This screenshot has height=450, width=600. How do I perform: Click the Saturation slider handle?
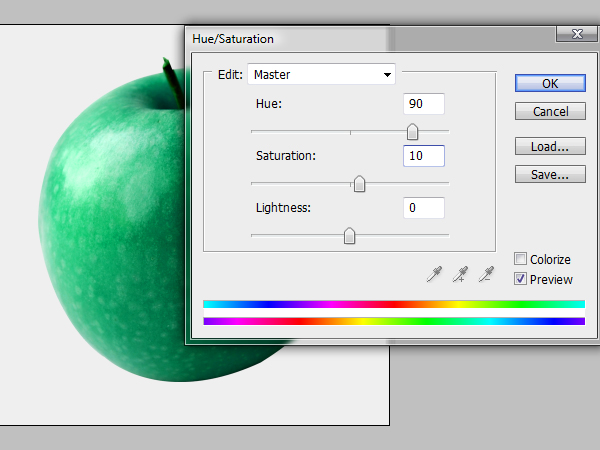coord(359,184)
